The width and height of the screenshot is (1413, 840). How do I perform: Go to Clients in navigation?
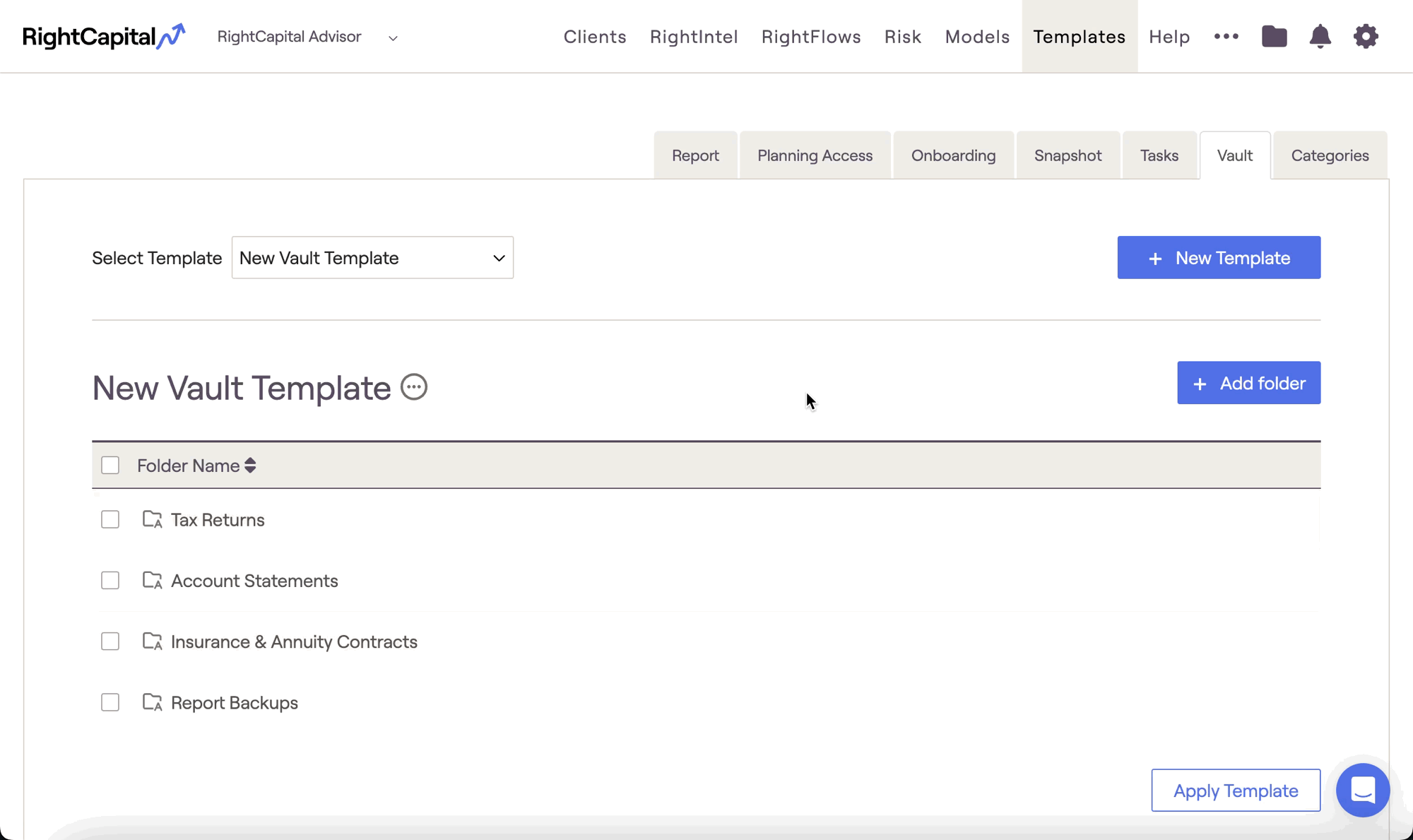[x=595, y=37]
